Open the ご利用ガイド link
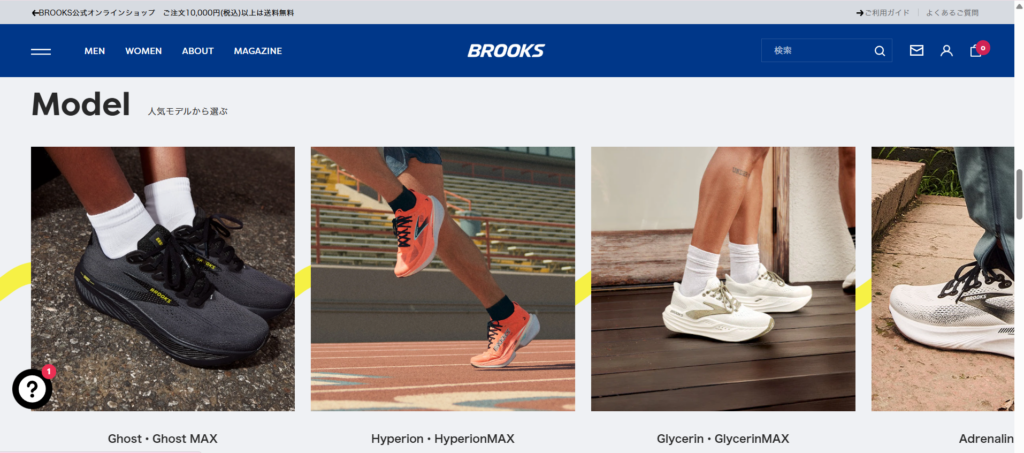The image size is (1024, 453). pyautogui.click(x=883, y=12)
